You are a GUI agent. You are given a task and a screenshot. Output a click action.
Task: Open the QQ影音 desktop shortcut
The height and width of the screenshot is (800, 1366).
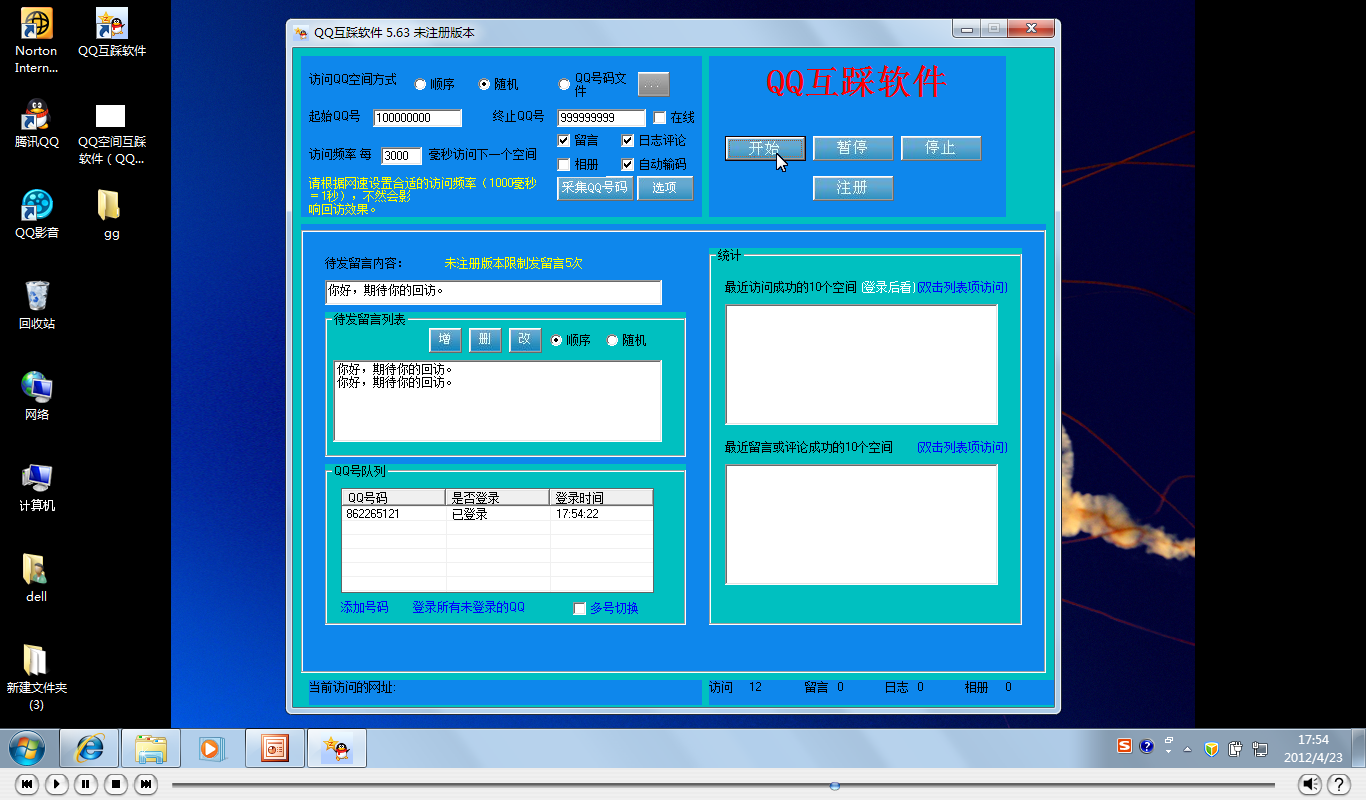click(x=37, y=215)
